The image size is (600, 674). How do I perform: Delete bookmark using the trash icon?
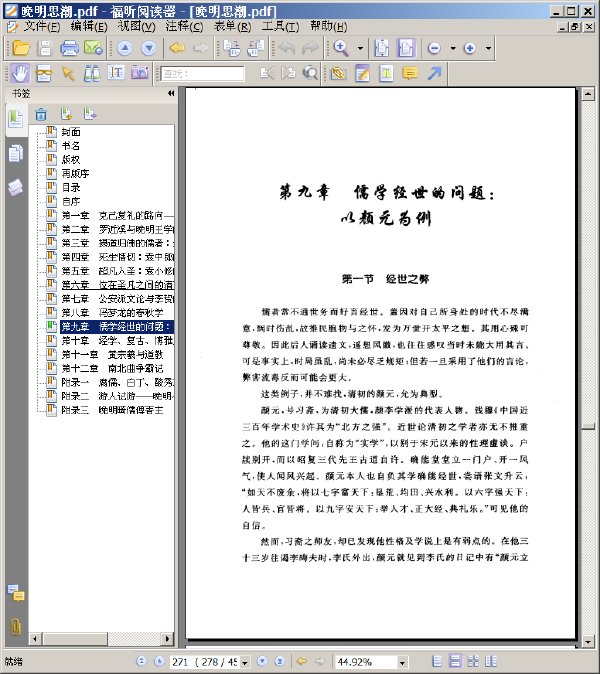pyautogui.click(x=41, y=114)
